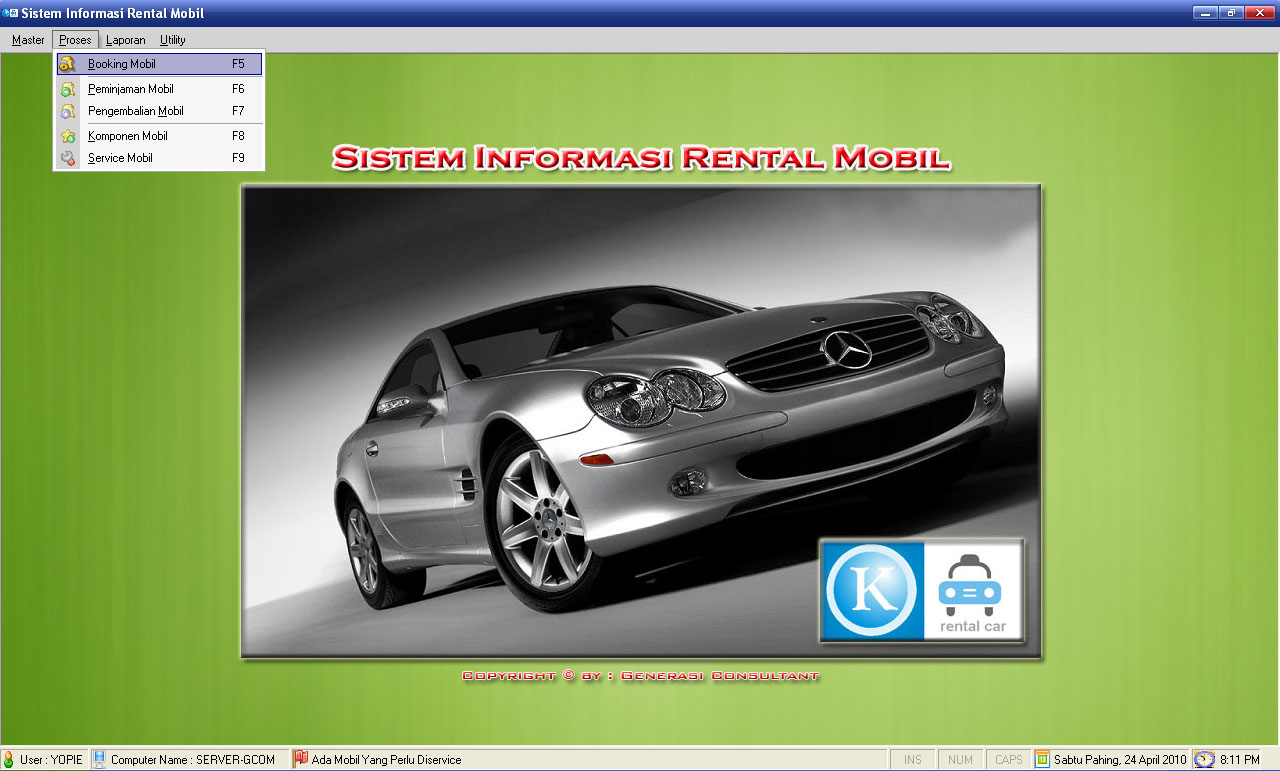Open the Master menu
Image resolution: width=1280 pixels, height=771 pixels.
click(x=28, y=40)
